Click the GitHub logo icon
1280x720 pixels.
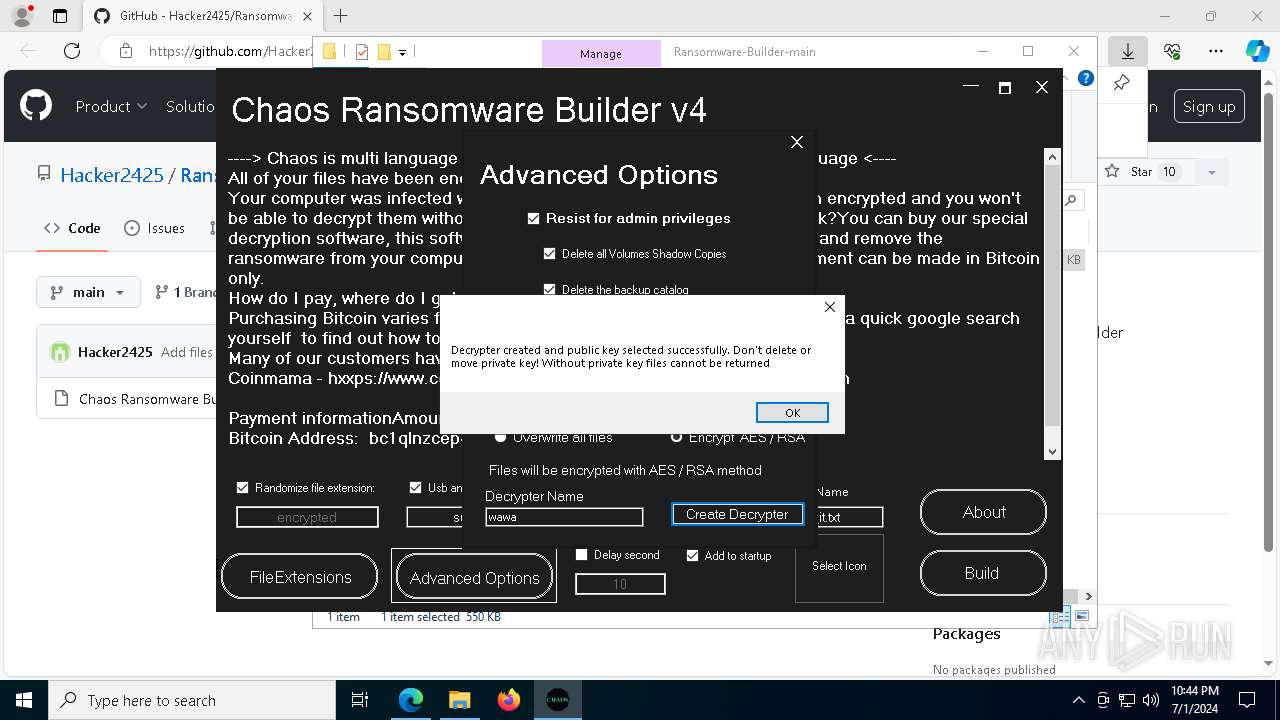coord(36,106)
